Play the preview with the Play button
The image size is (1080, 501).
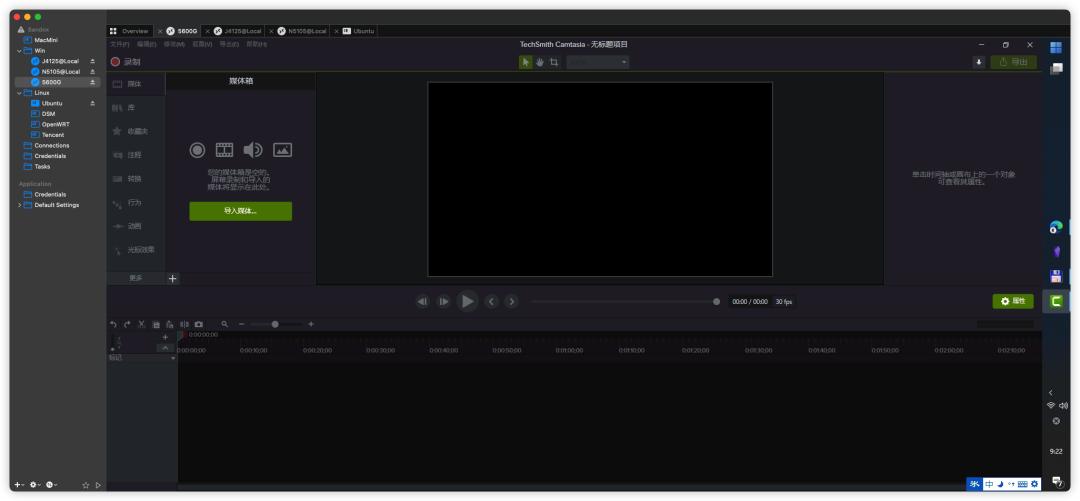(468, 301)
